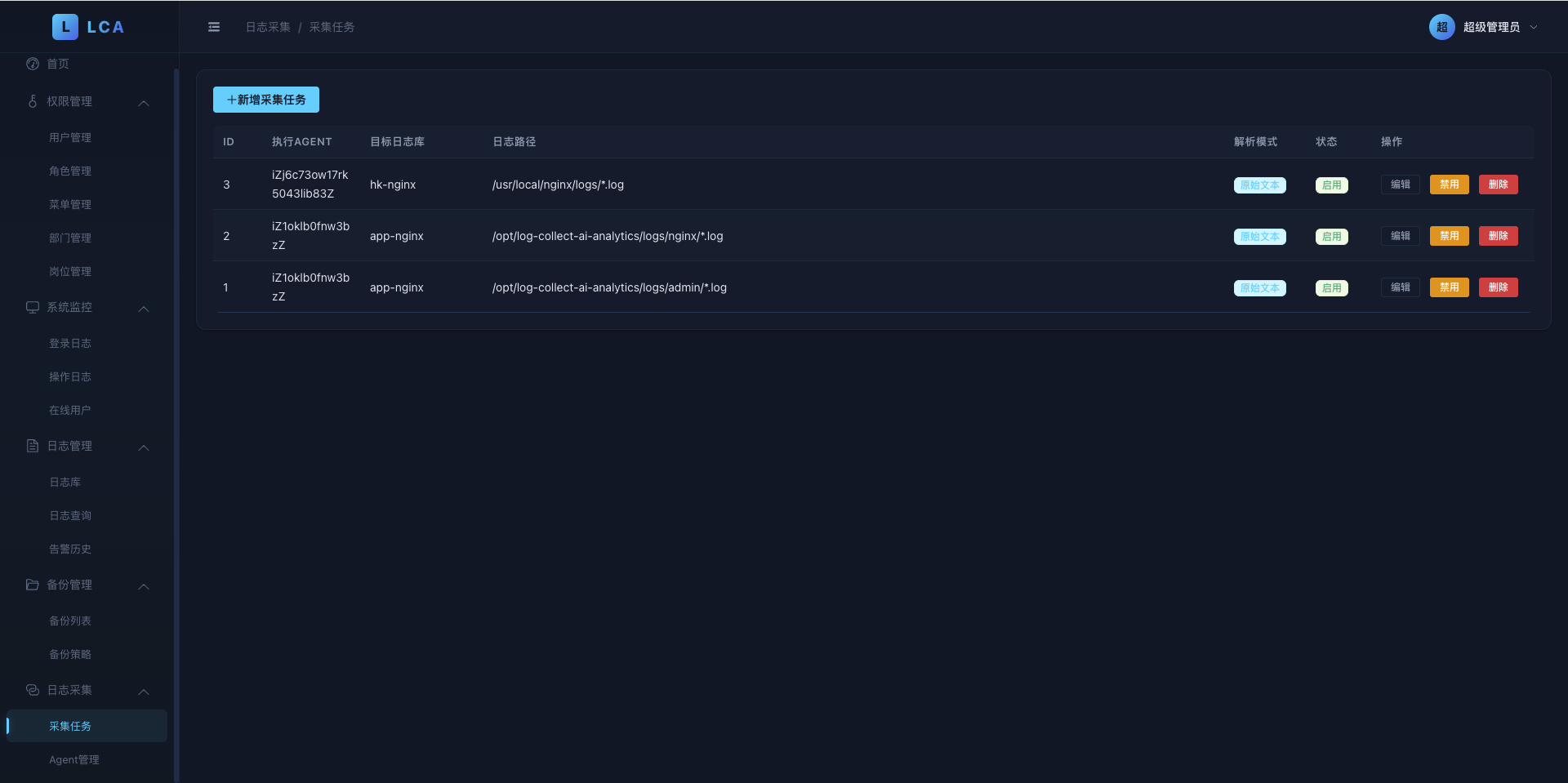
Task: Click path /usr/local/nginx/logs/*.log
Action: [x=558, y=185]
